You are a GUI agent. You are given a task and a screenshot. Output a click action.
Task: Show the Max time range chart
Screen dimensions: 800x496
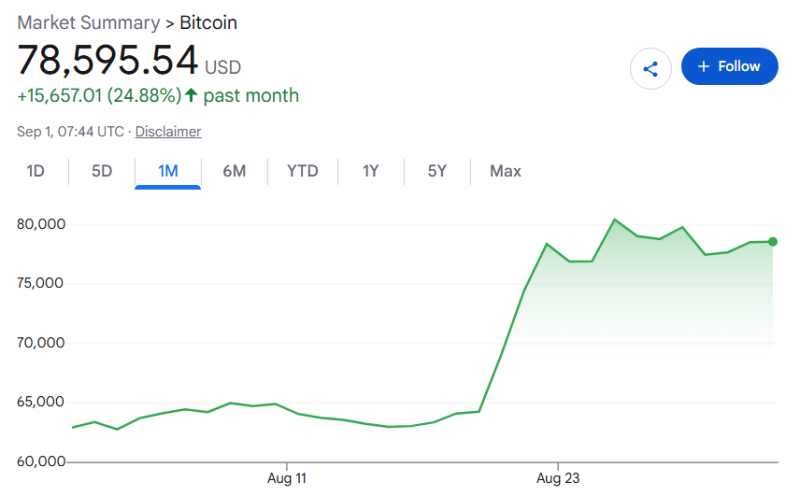tap(506, 171)
